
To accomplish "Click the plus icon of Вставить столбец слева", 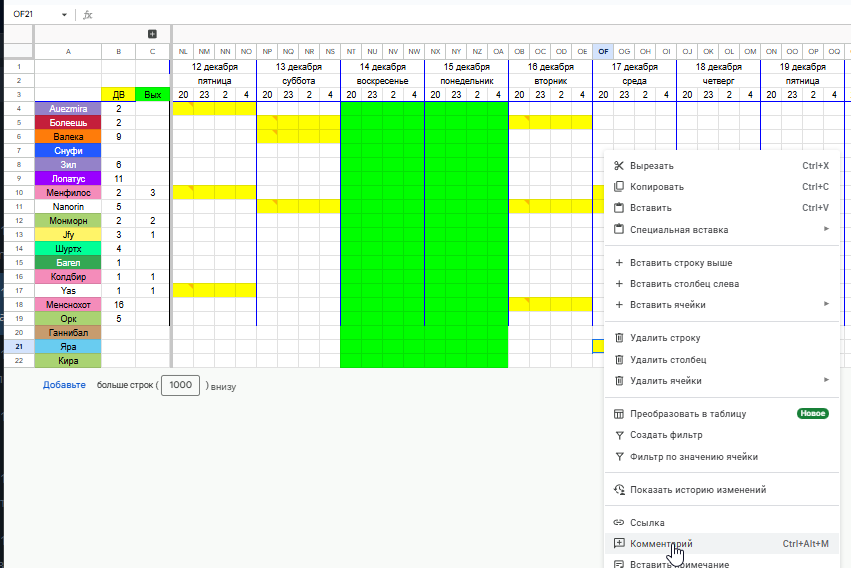I will (x=619, y=284).
